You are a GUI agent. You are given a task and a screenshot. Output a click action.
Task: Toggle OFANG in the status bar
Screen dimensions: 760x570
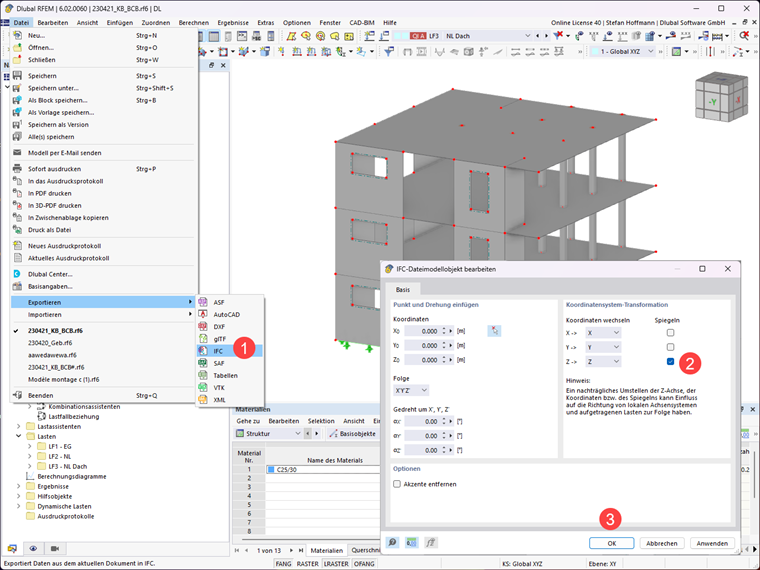tap(364, 564)
